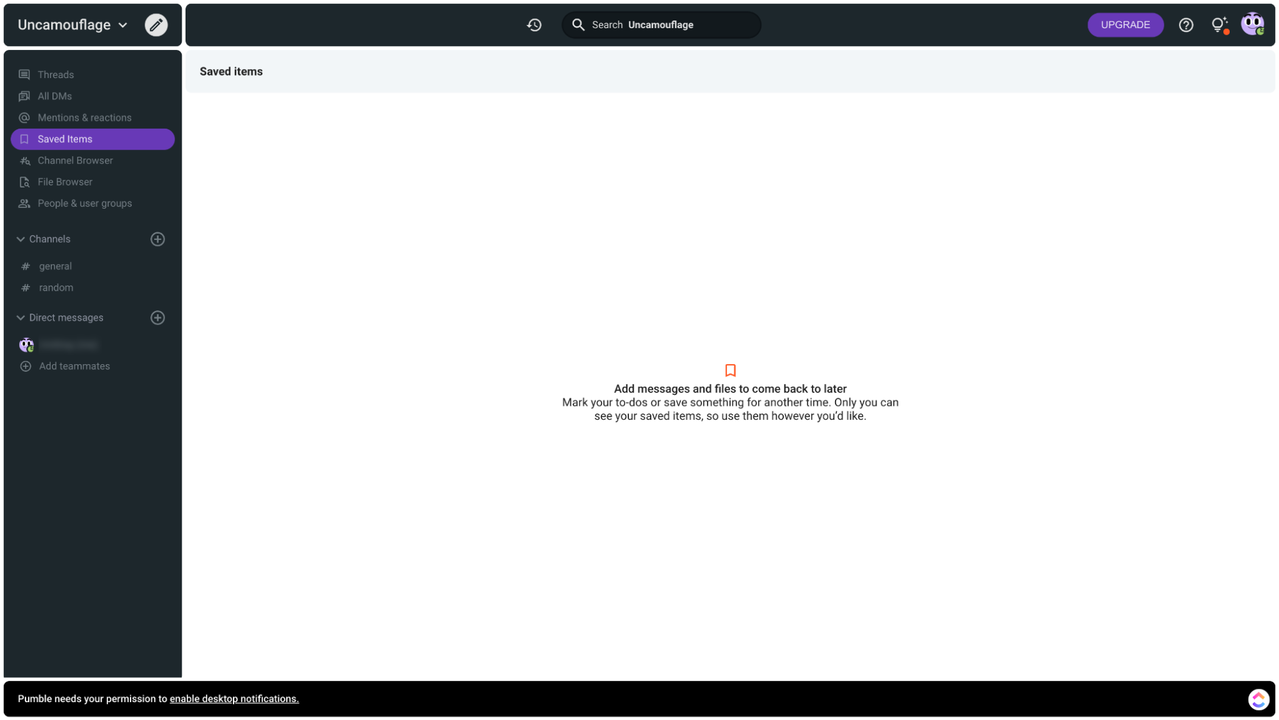Screen dimensions: 1279x720
Task: Click the File Browser icon
Action: click(x=25, y=182)
